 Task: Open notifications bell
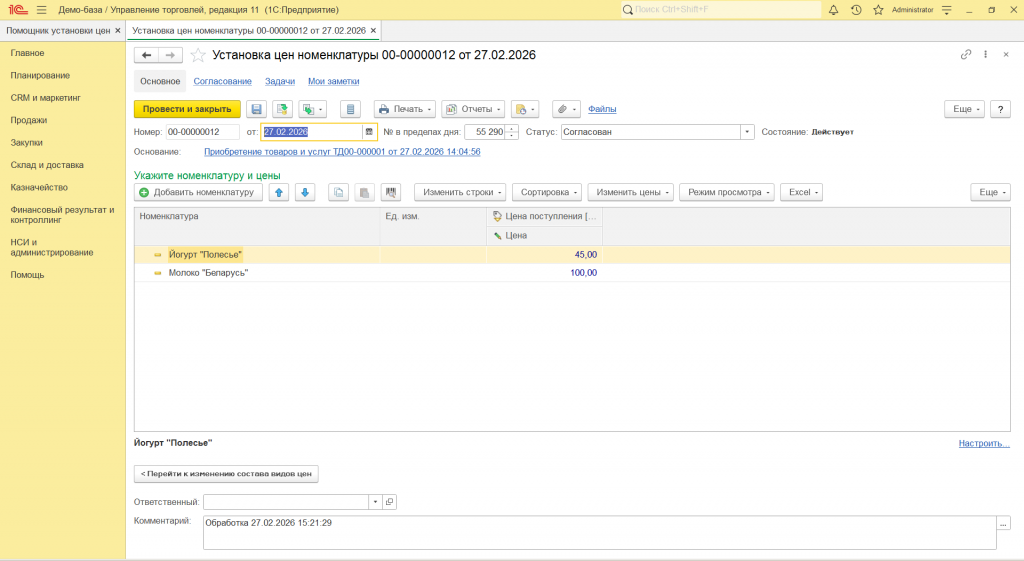click(x=833, y=10)
